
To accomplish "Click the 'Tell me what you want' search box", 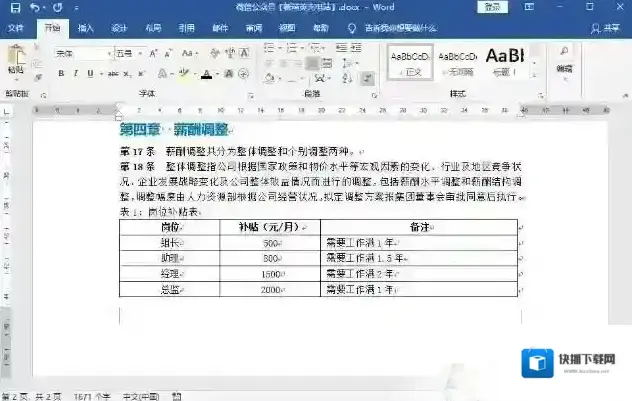I will pos(405,28).
